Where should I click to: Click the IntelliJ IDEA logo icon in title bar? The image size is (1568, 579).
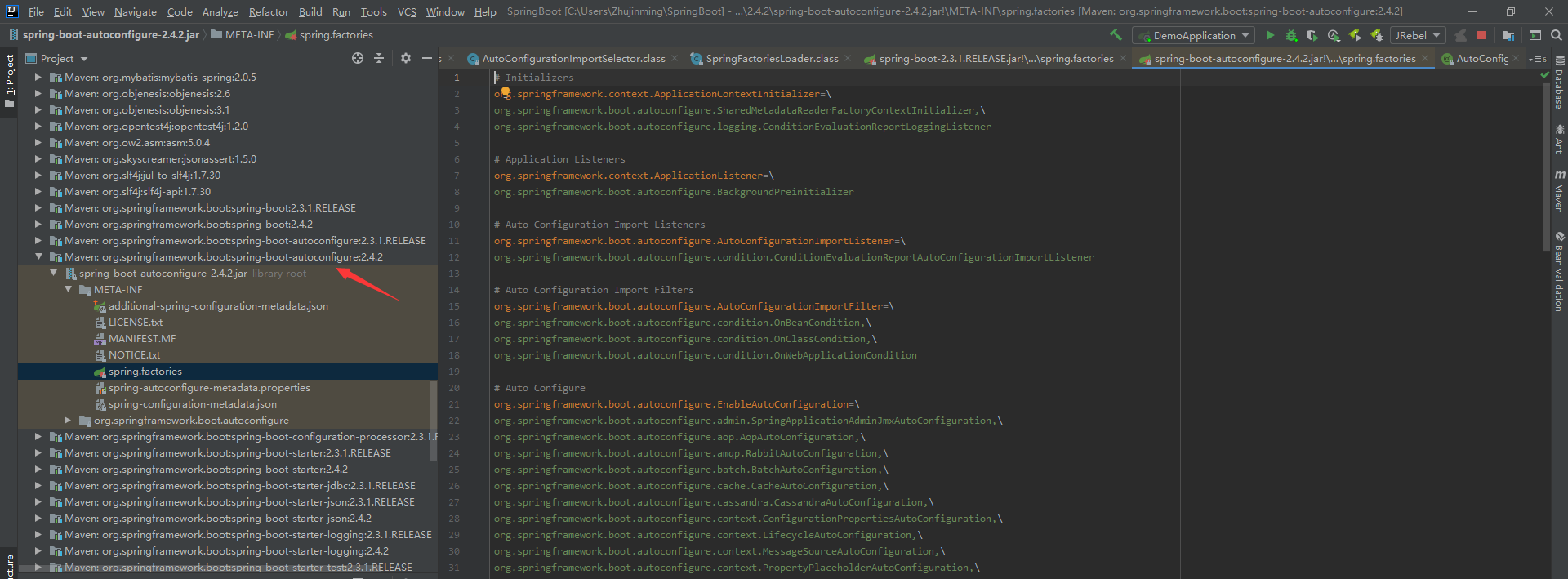11,11
